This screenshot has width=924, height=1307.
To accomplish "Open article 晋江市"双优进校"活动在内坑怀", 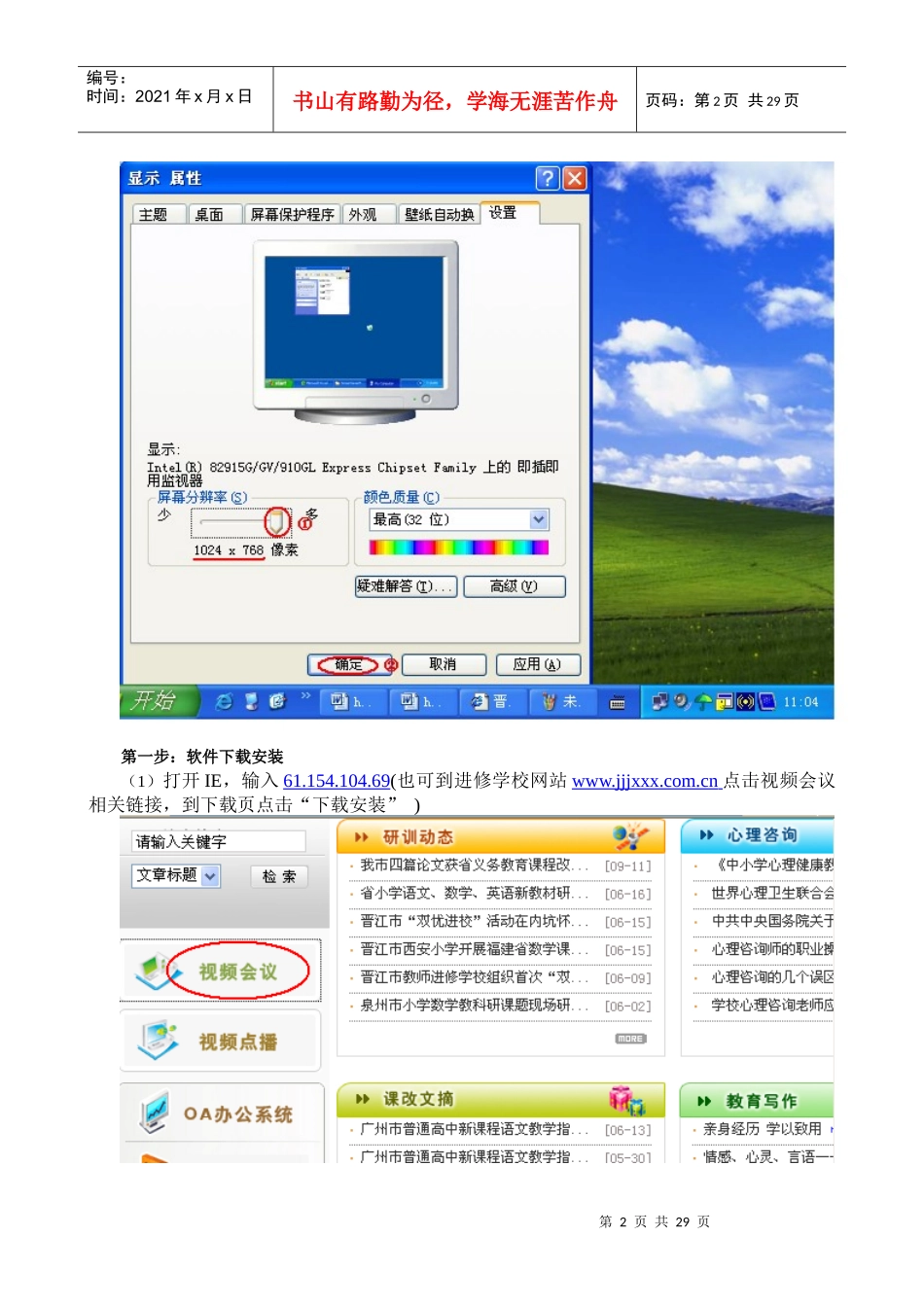I will (x=475, y=921).
